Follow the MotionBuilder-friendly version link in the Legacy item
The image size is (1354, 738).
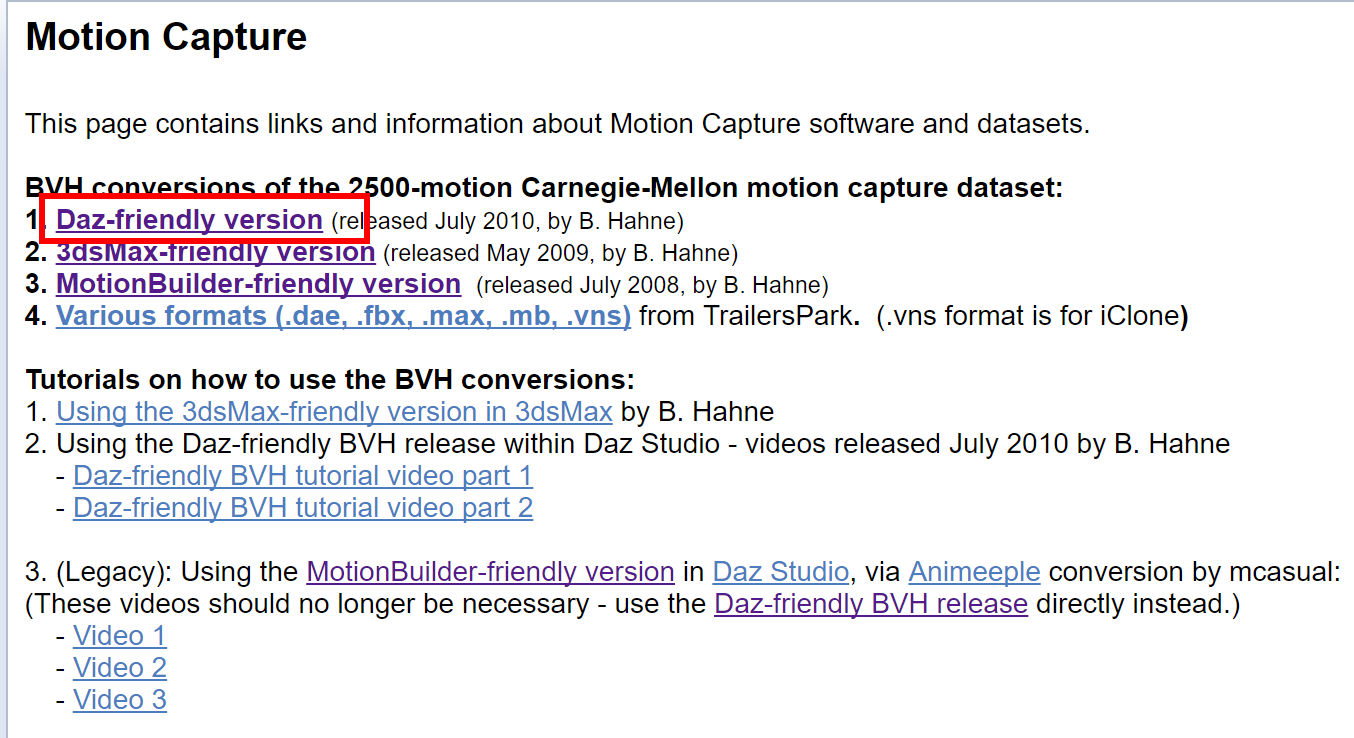490,572
